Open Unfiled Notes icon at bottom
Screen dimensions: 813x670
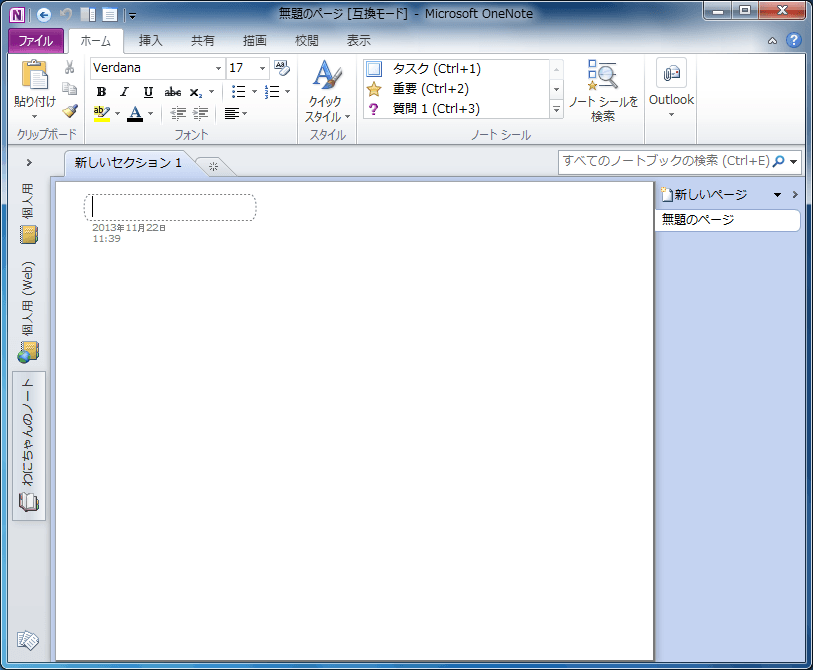click(x=28, y=639)
